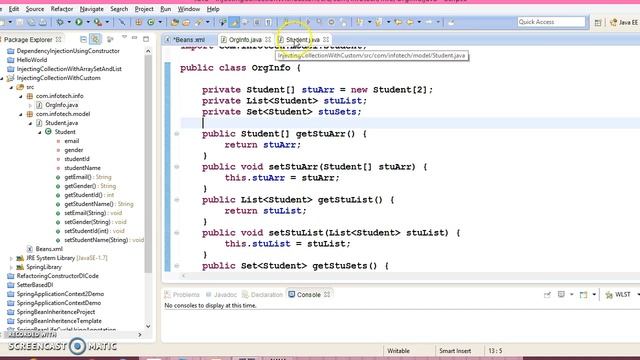Click the Run Last Tool icon
The height and width of the screenshot is (360, 640).
click(97, 22)
